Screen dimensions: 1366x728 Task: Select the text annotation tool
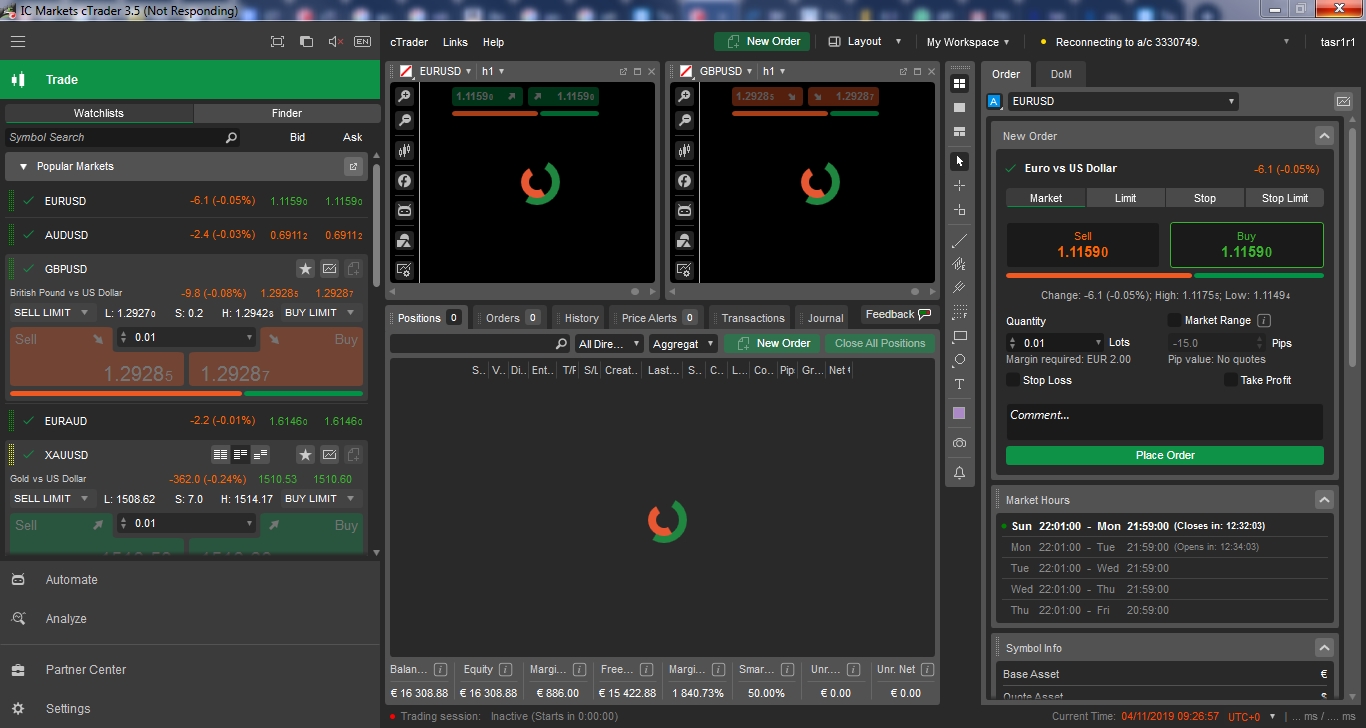coord(960,385)
